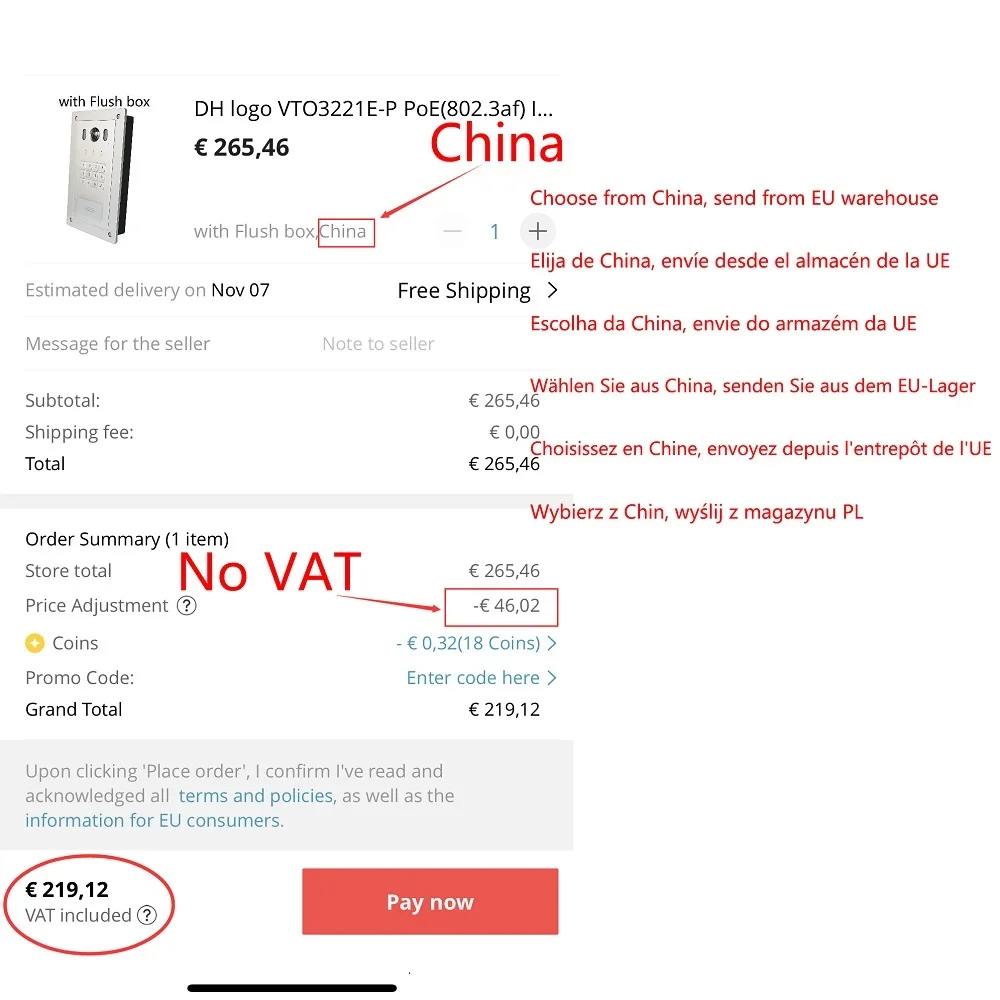Open terms and policies link

click(256, 795)
